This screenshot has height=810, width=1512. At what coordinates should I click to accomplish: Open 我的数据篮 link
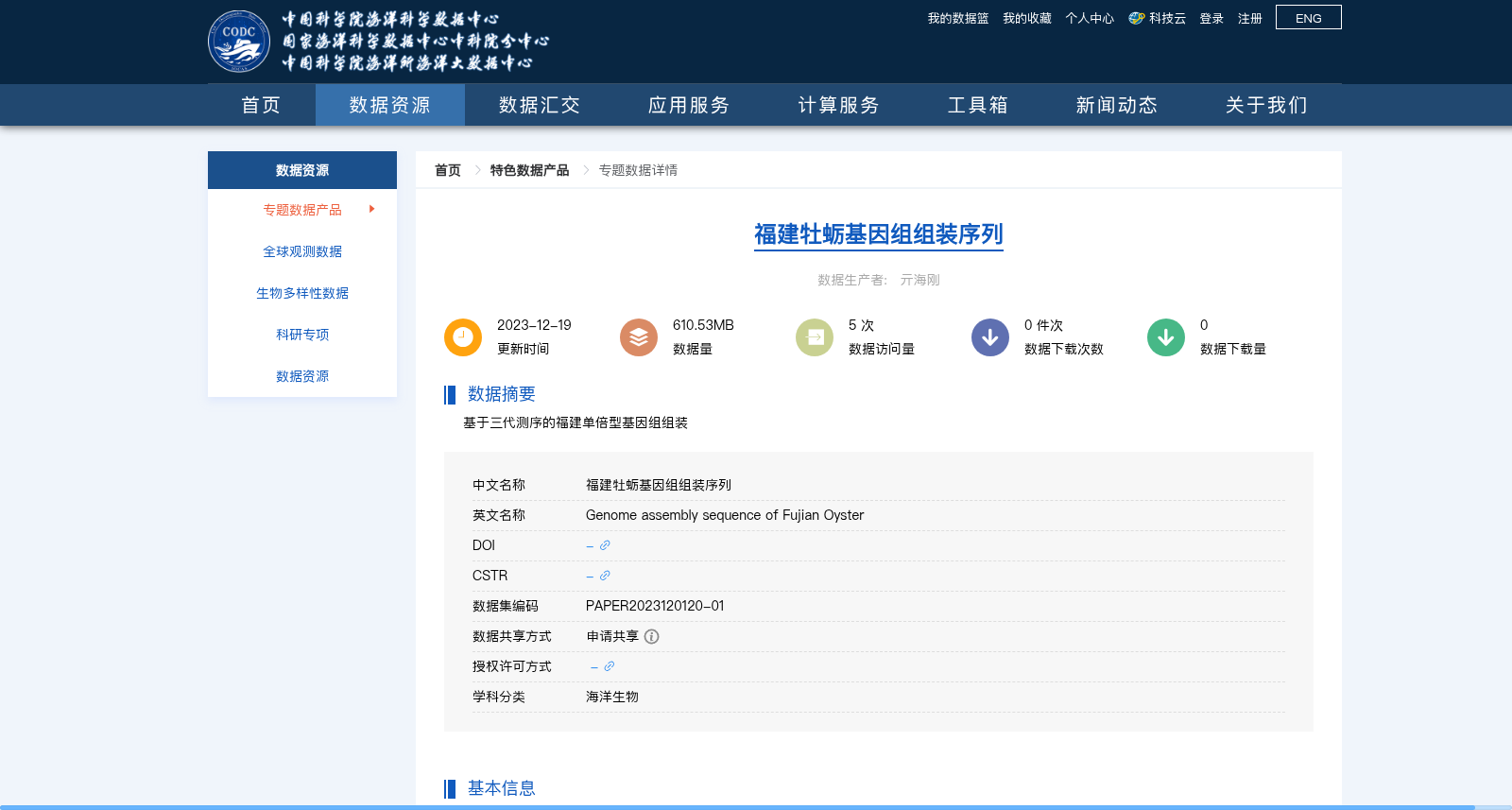(958, 18)
